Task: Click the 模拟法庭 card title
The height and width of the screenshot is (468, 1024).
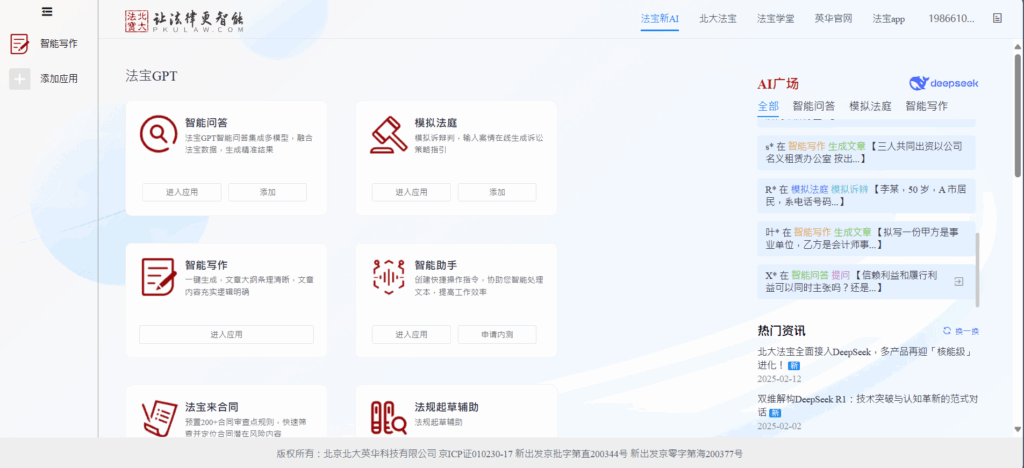Action: (x=436, y=122)
